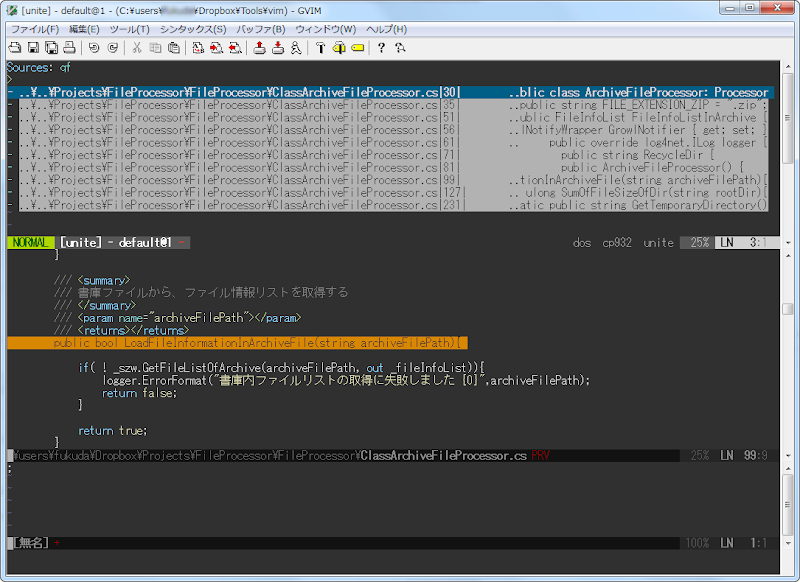Click the Help question mark icon
Image resolution: width=800 pixels, height=582 pixels.
coord(381,48)
